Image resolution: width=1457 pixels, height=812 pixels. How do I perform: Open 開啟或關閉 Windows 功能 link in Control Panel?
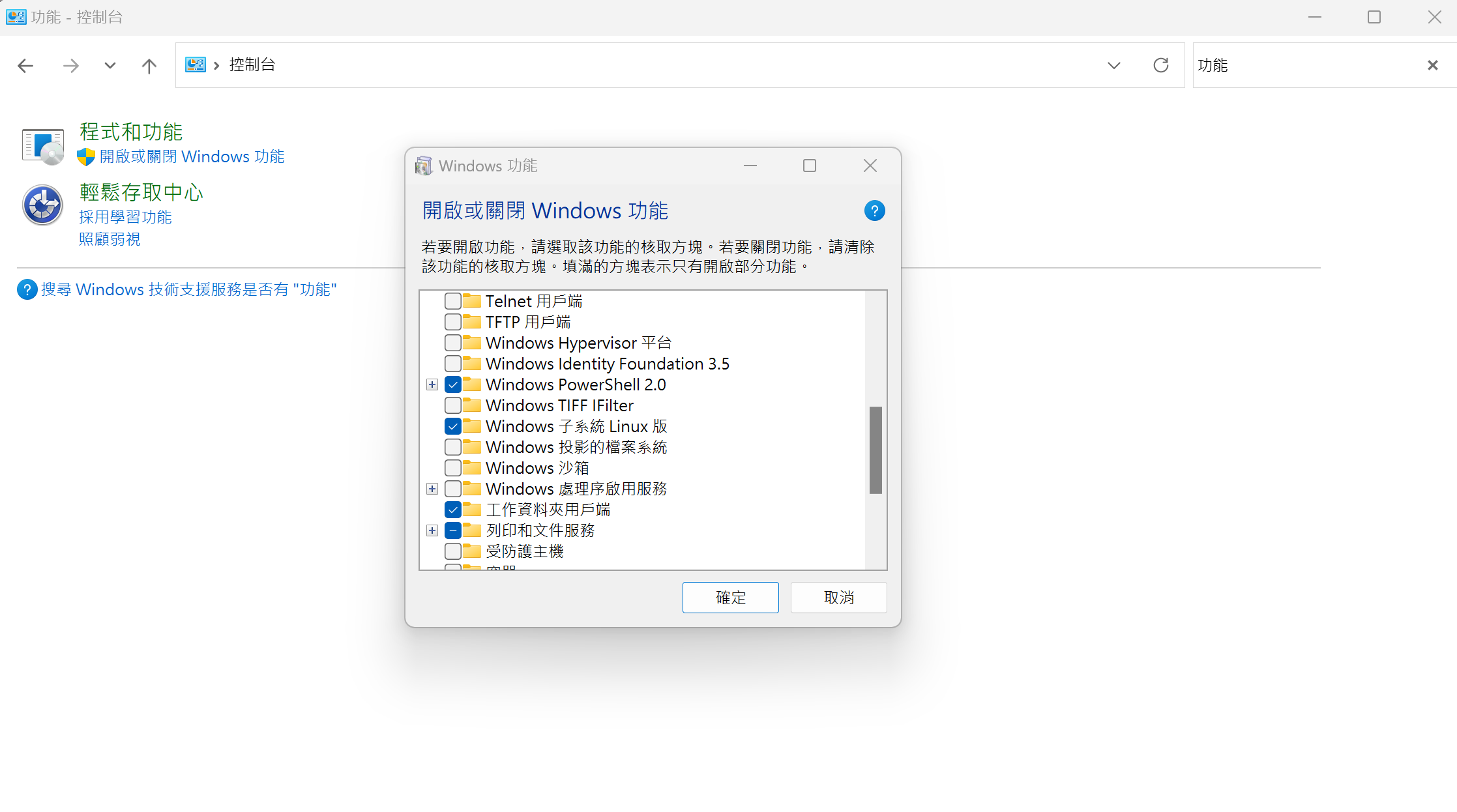pos(192,156)
